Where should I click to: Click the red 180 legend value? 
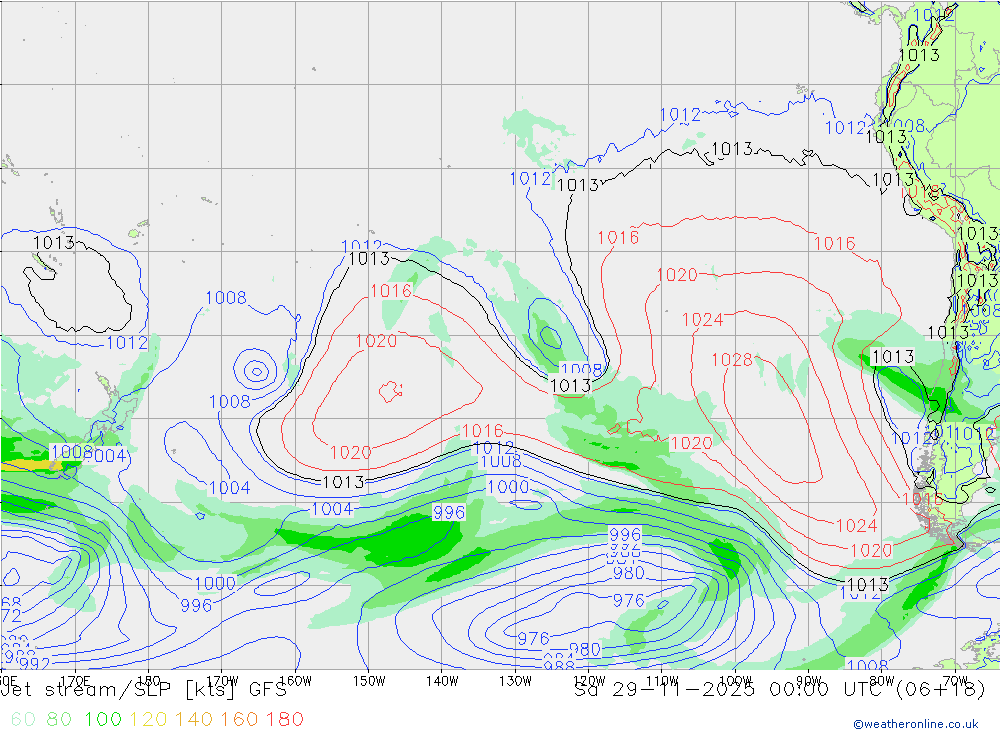point(284,719)
